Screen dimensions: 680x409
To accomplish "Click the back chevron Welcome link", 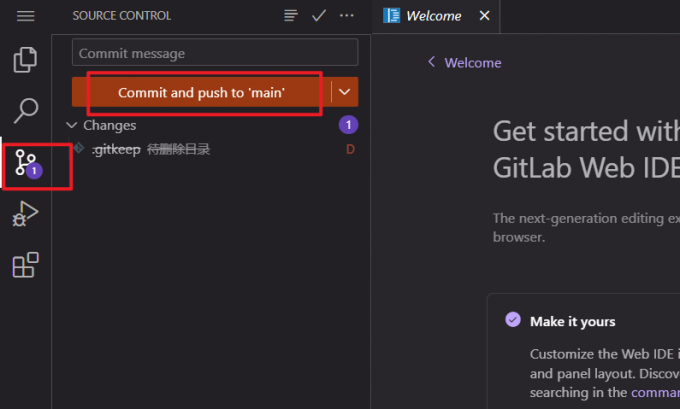I will (464, 62).
